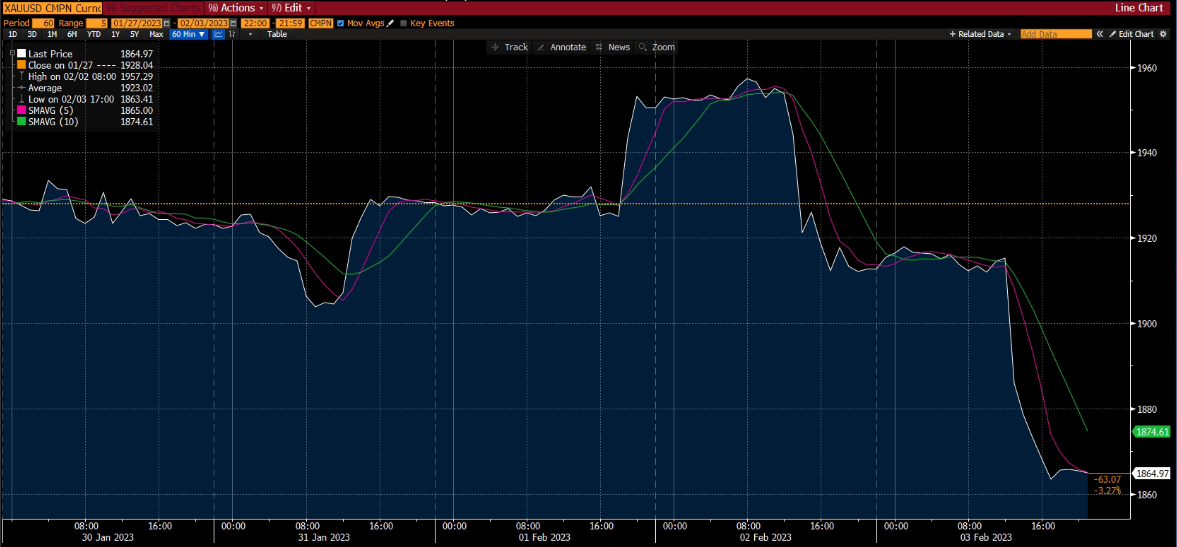Image resolution: width=1177 pixels, height=547 pixels.
Task: Open the end date calendar picker
Action: (x=234, y=22)
